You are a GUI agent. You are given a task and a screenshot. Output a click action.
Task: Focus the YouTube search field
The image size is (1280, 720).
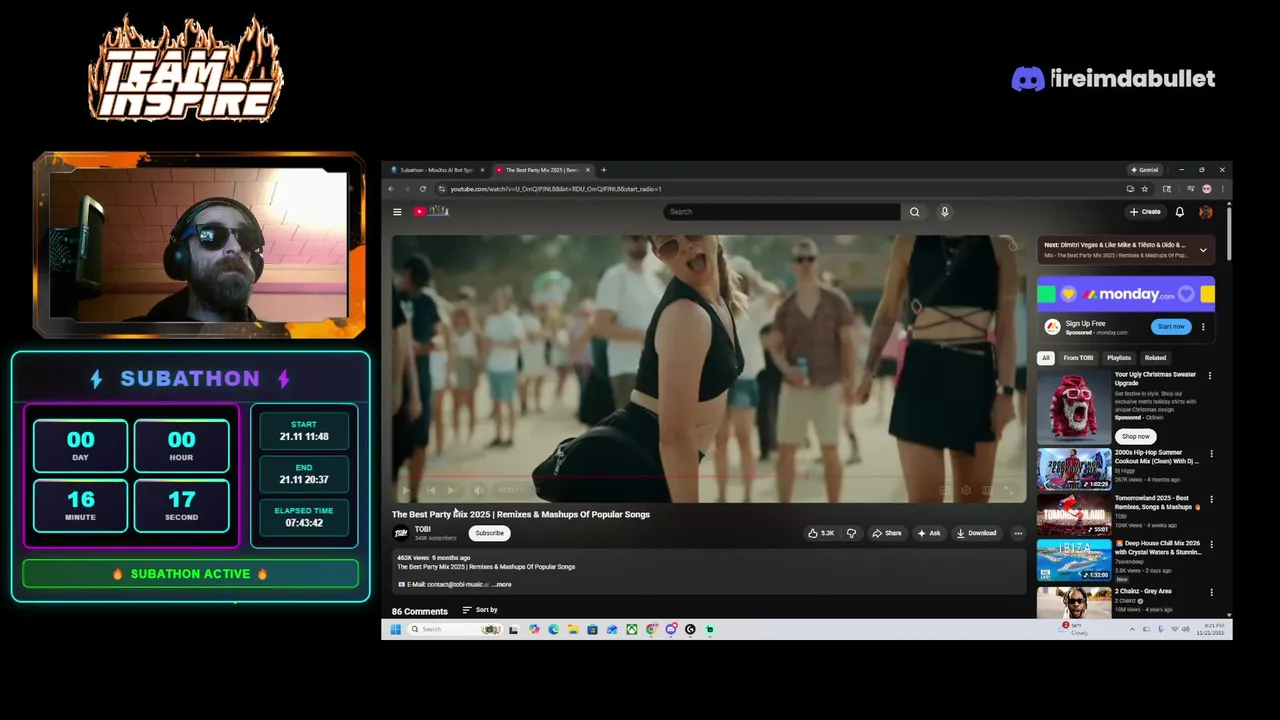click(x=782, y=212)
